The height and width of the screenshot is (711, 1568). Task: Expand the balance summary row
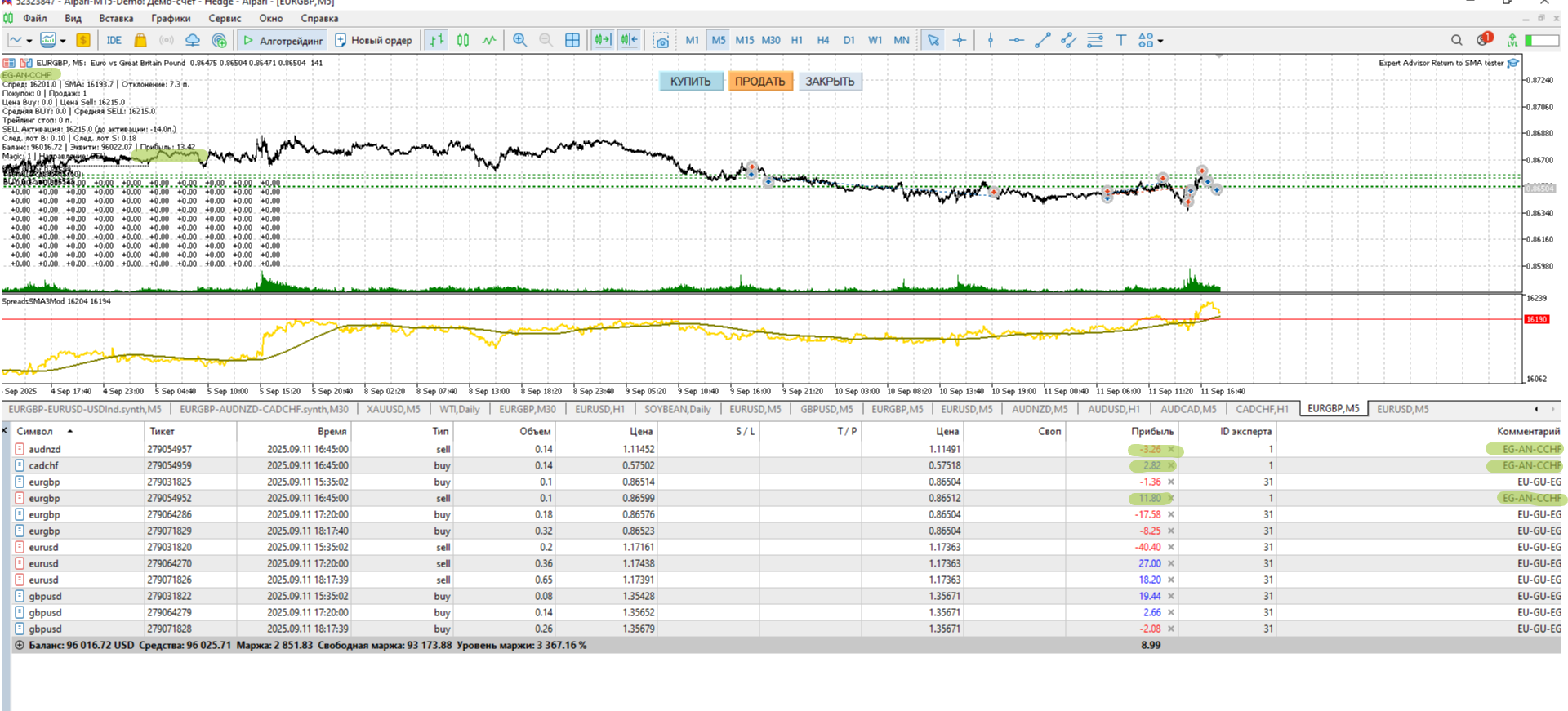(x=19, y=645)
